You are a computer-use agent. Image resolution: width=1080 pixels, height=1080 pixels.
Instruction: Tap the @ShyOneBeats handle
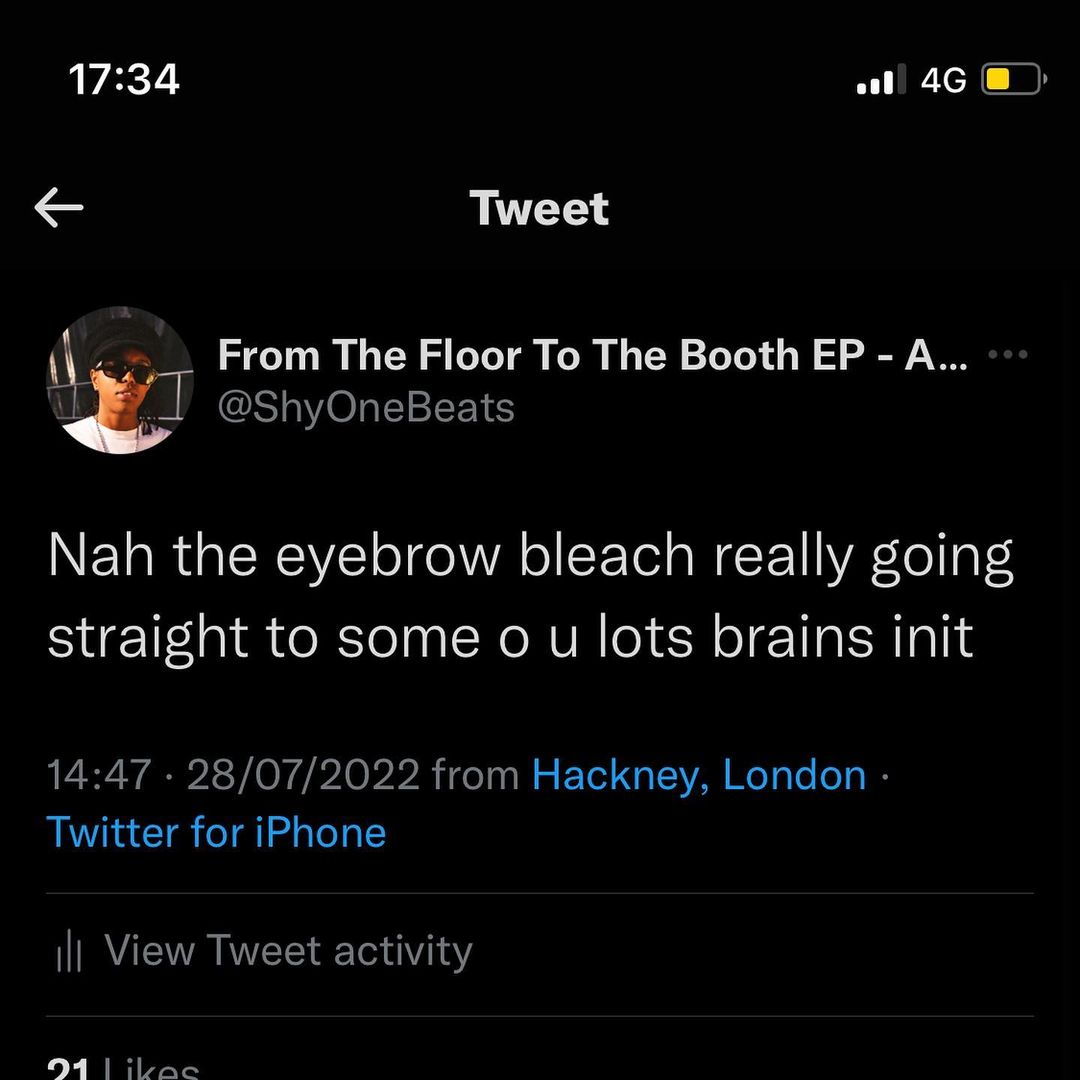coord(366,407)
